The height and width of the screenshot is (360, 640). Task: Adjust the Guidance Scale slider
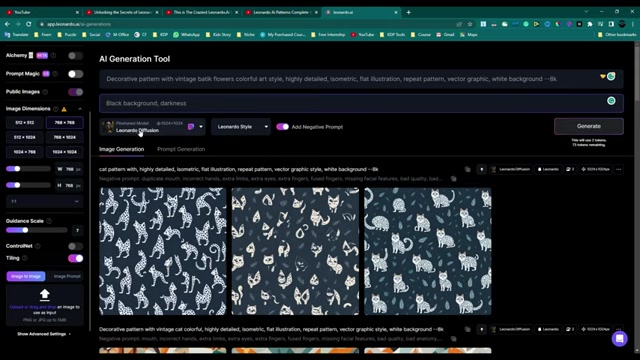pyautogui.click(x=36, y=230)
